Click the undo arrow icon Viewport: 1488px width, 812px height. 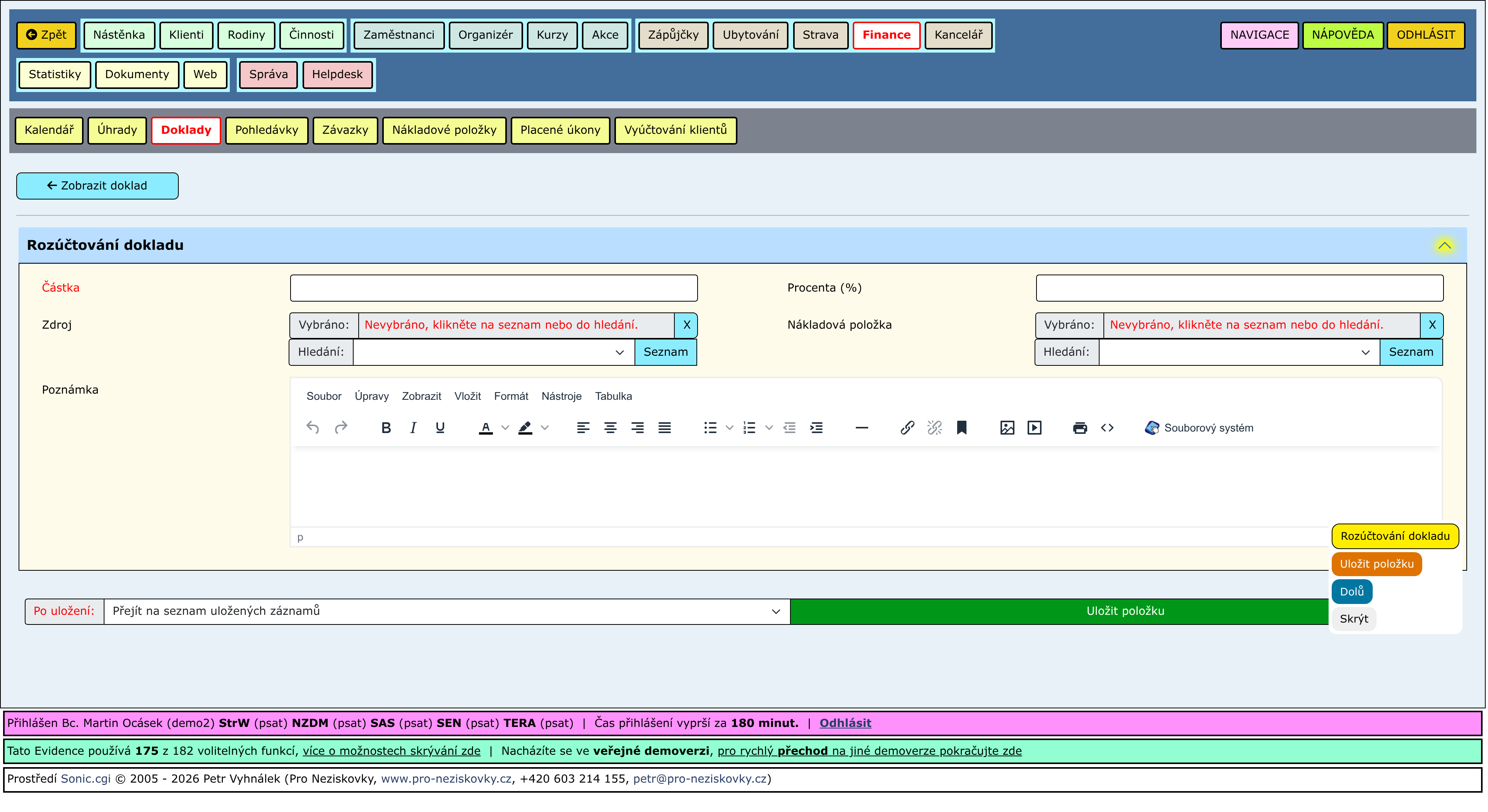(x=313, y=428)
